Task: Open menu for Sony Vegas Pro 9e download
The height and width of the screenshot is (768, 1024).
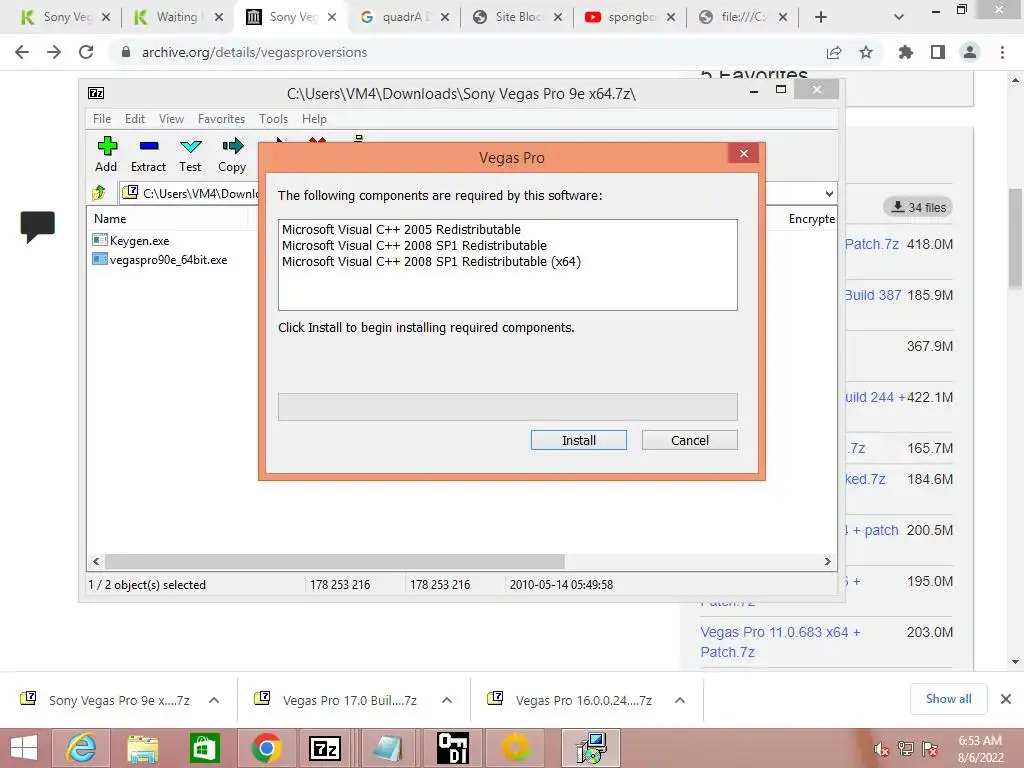Action: [214, 700]
